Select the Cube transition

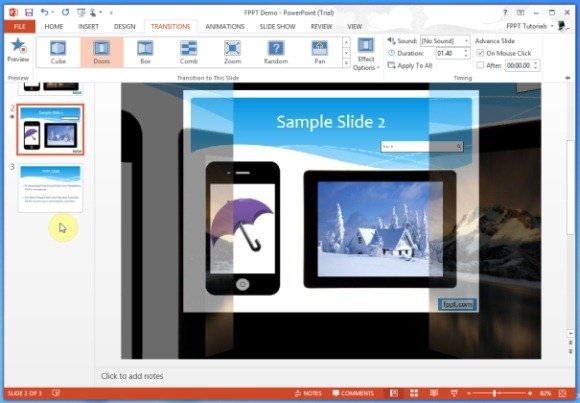click(58, 52)
